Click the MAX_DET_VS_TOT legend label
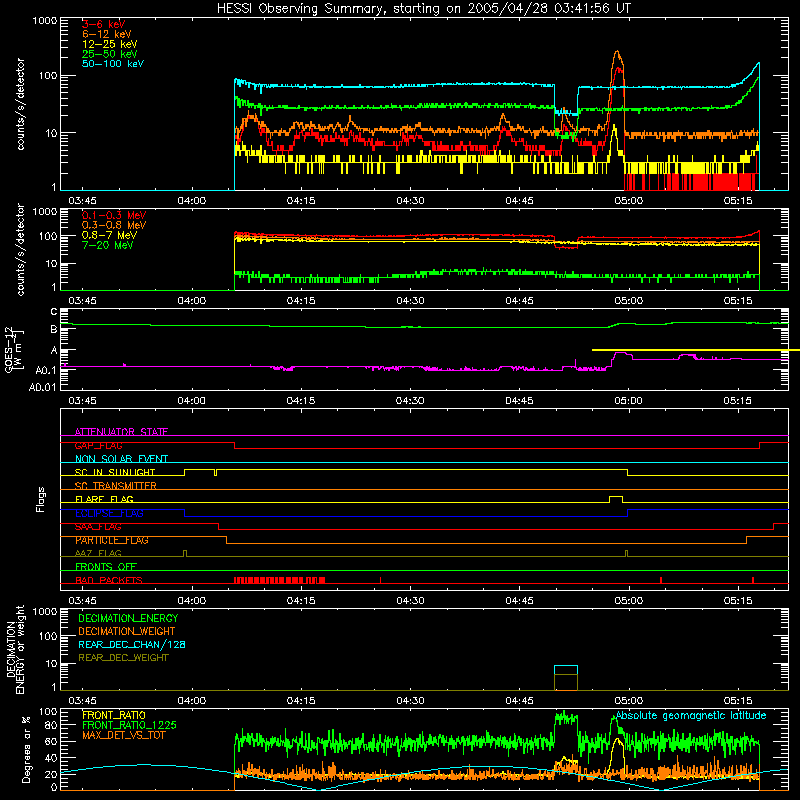This screenshot has width=800, height=800. click(123, 735)
